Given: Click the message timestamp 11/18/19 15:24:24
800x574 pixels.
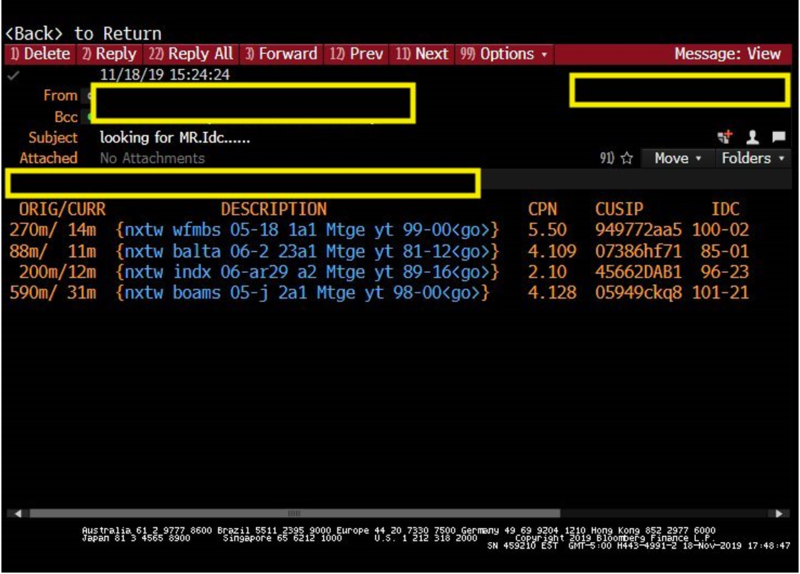Looking at the screenshot, I should pos(165,75).
